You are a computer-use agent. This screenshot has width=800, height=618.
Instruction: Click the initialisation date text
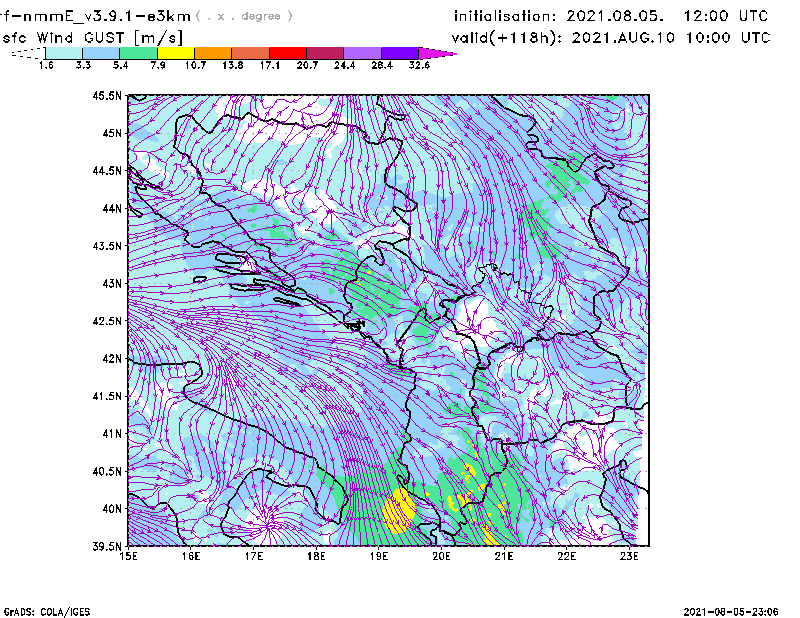coord(611,17)
